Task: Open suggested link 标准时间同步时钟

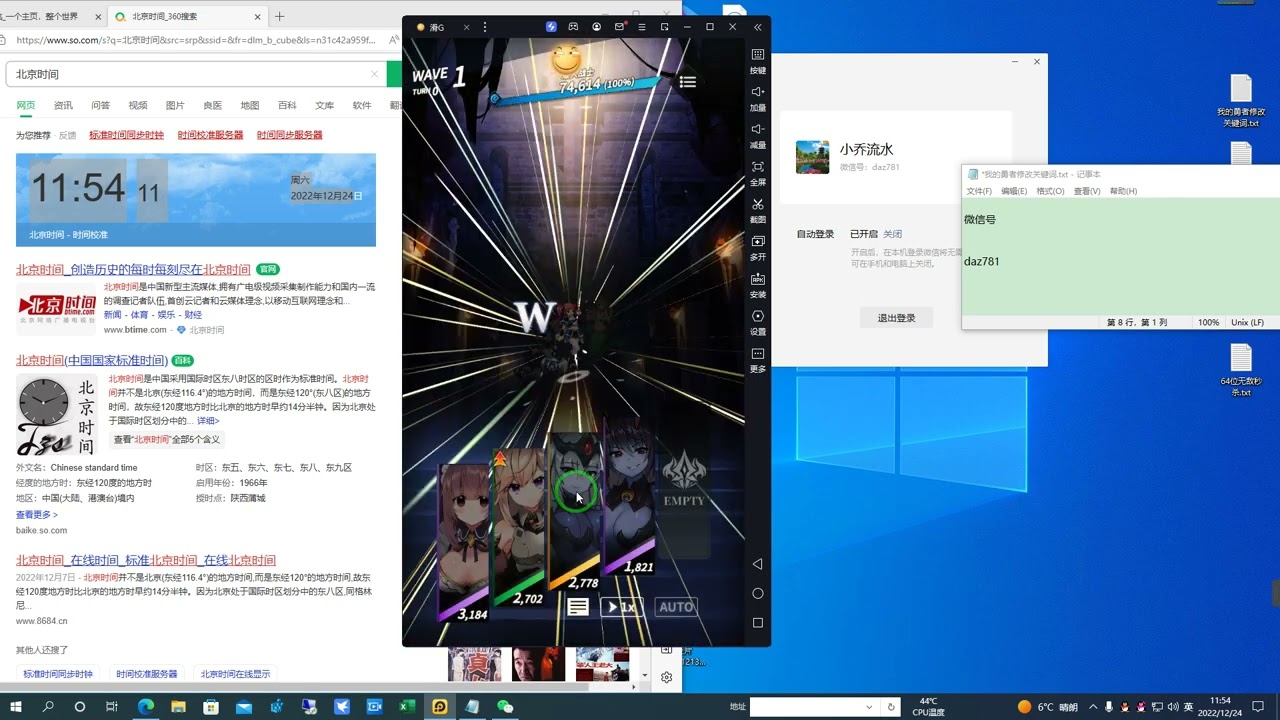Action: (x=126, y=135)
